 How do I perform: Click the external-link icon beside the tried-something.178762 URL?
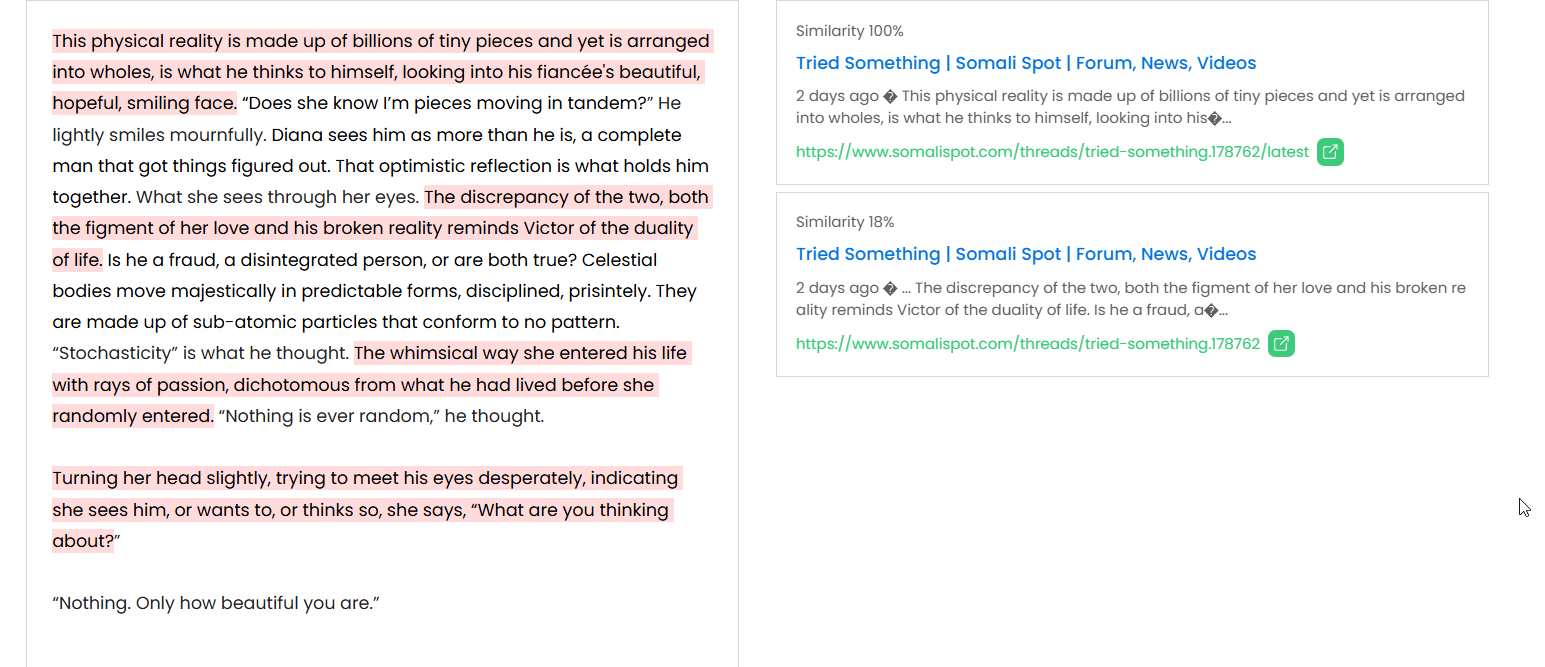1281,344
